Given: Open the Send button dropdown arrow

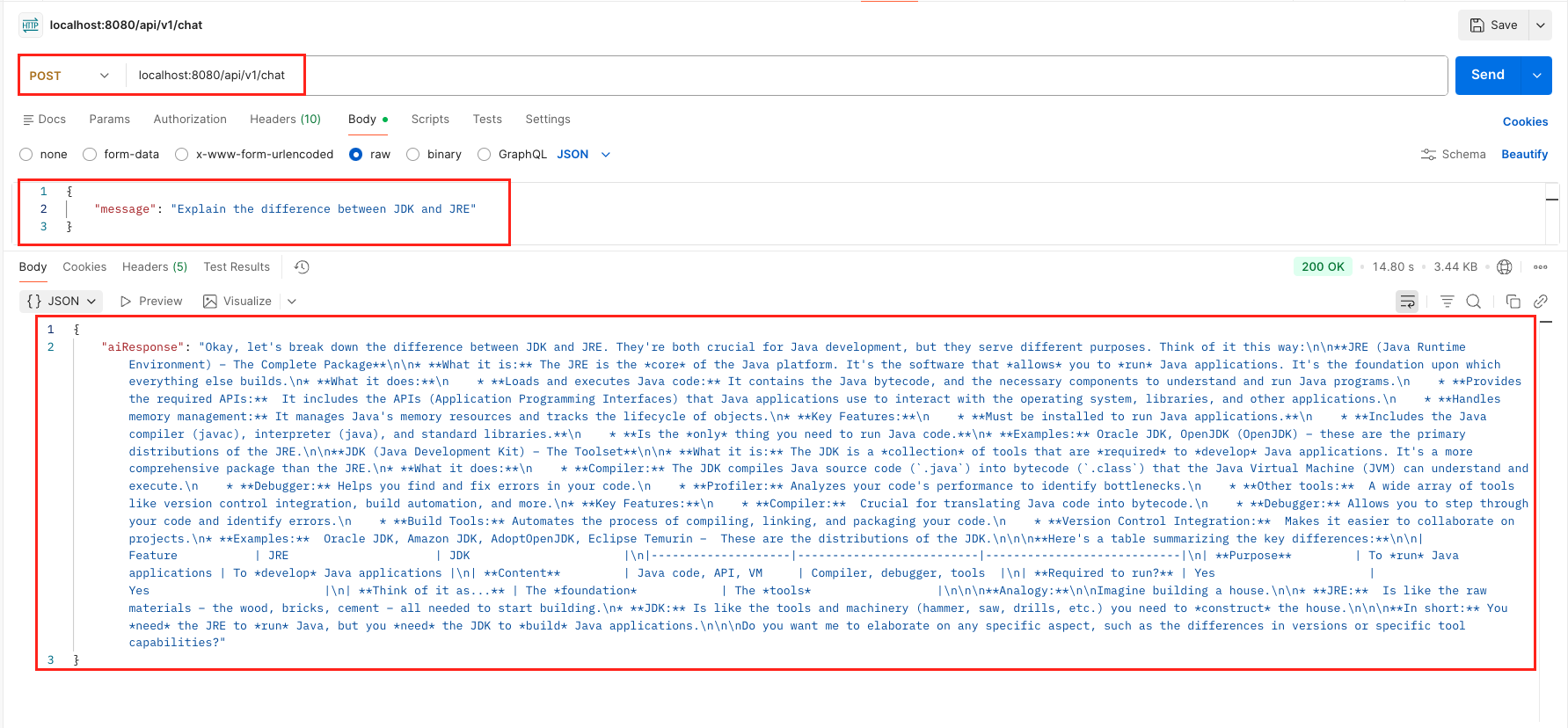Looking at the screenshot, I should (1536, 76).
